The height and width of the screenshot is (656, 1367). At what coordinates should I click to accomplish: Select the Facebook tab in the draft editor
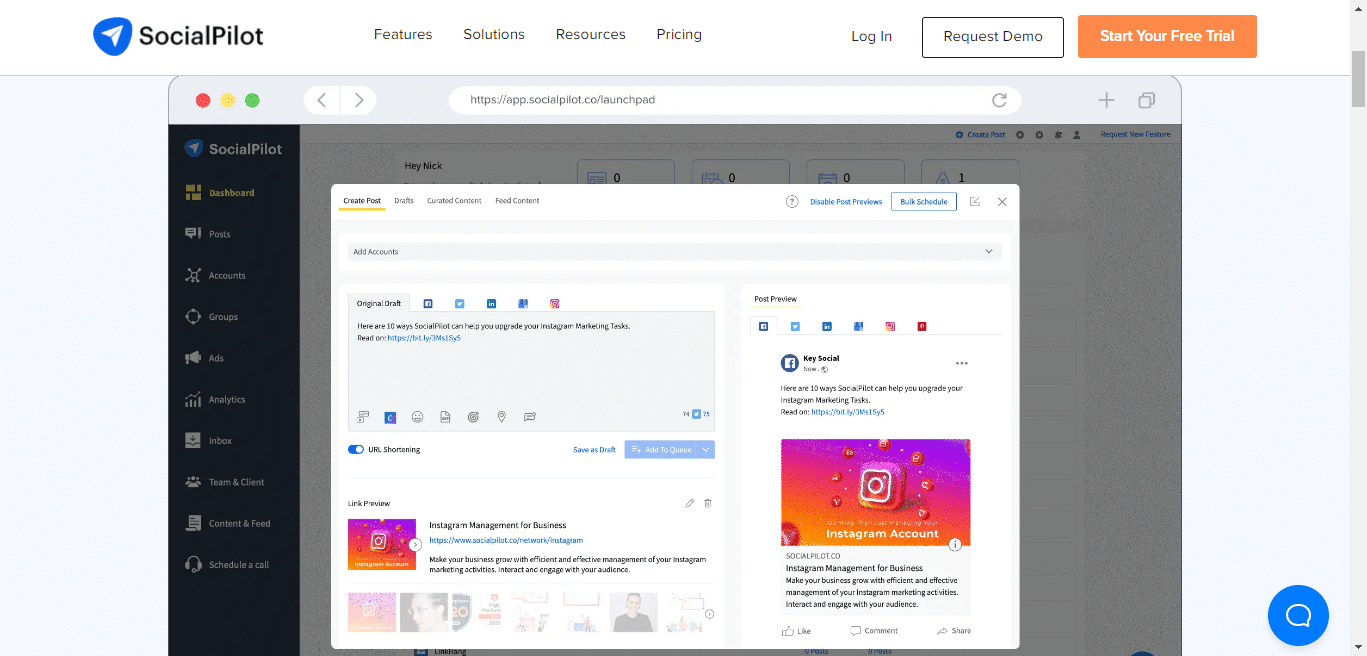(428, 303)
